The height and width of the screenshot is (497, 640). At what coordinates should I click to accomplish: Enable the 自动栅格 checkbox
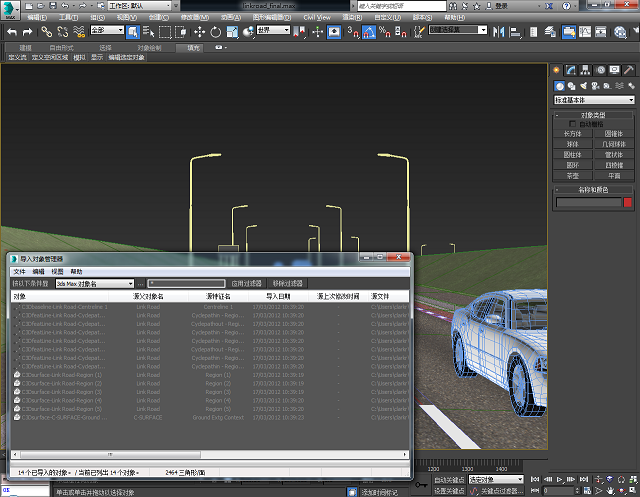click(571, 124)
